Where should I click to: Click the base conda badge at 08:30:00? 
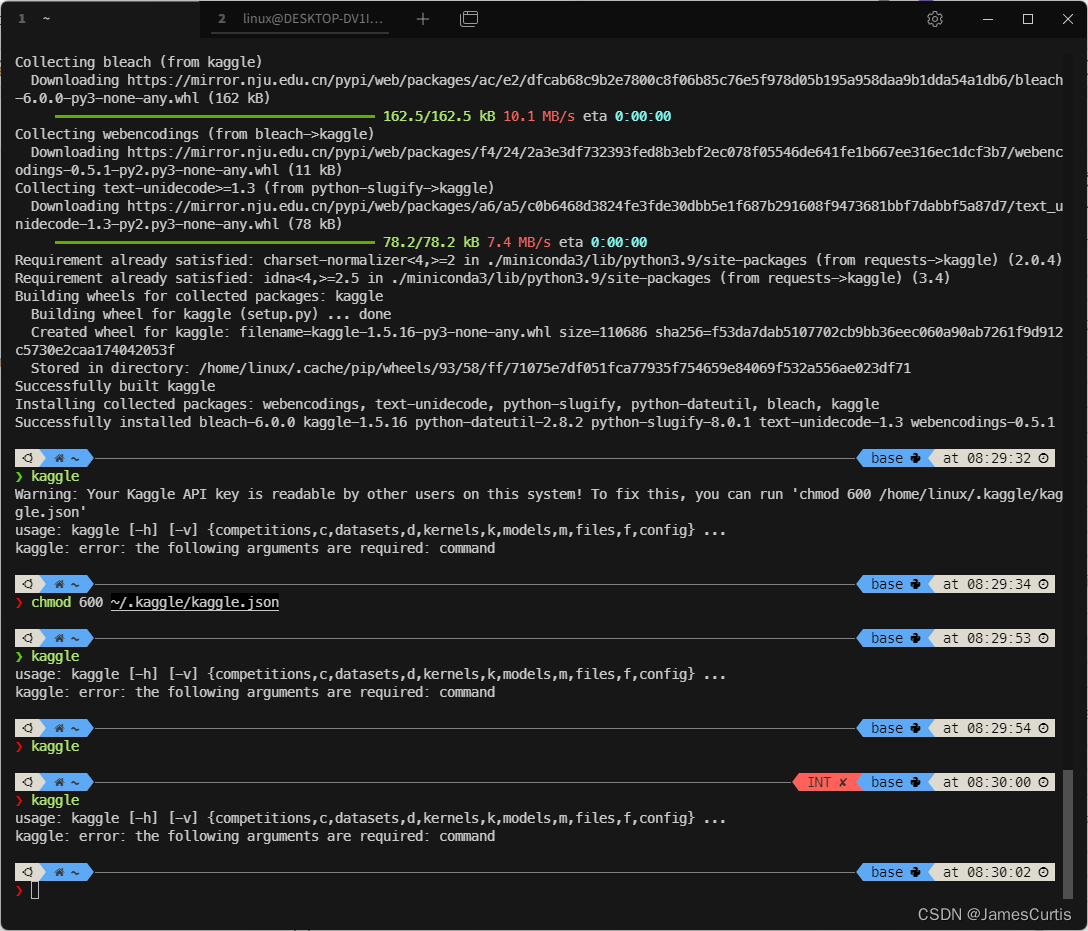click(895, 782)
